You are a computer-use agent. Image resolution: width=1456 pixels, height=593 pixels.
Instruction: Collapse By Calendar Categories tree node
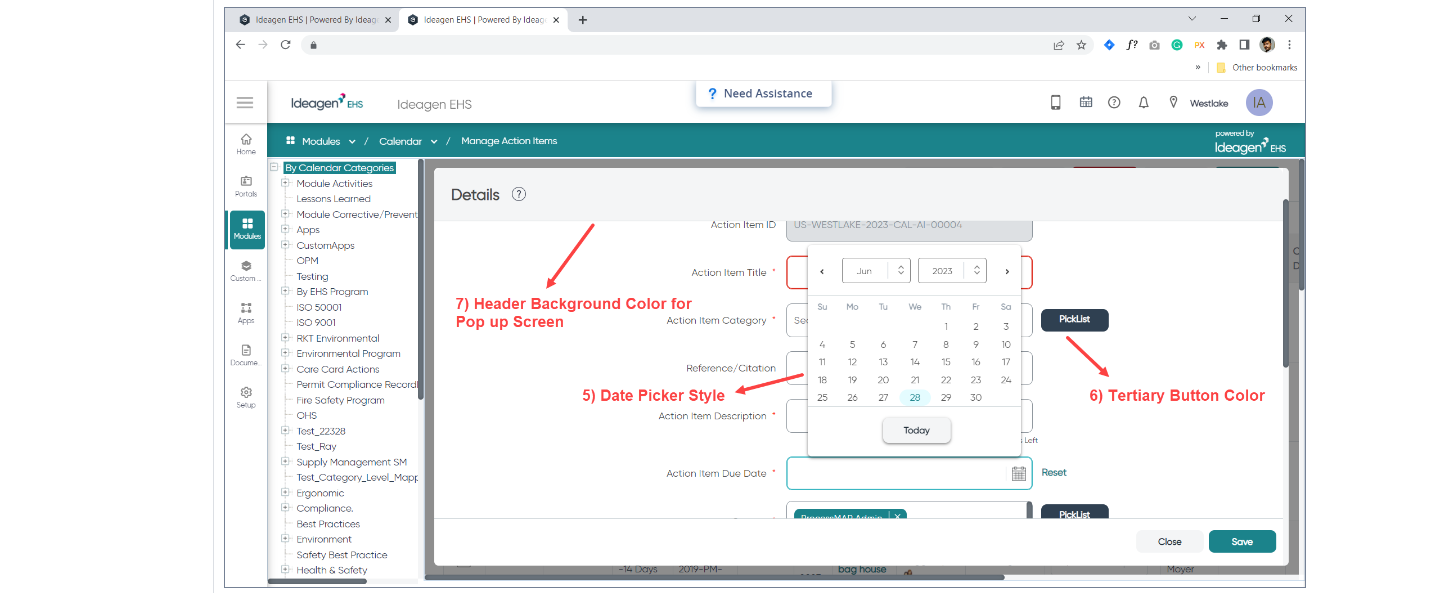coord(274,168)
